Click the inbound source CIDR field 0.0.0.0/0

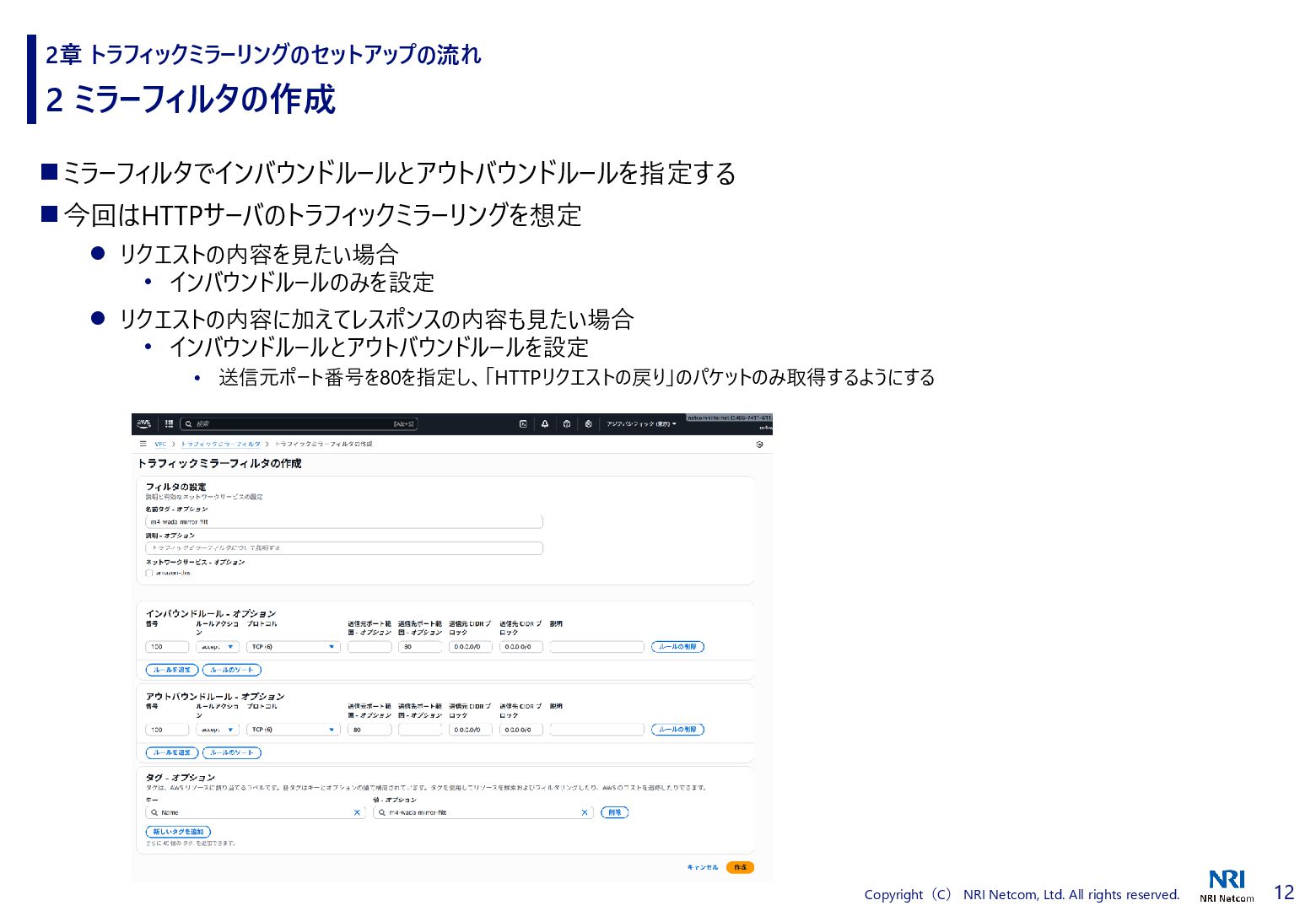tap(471, 647)
